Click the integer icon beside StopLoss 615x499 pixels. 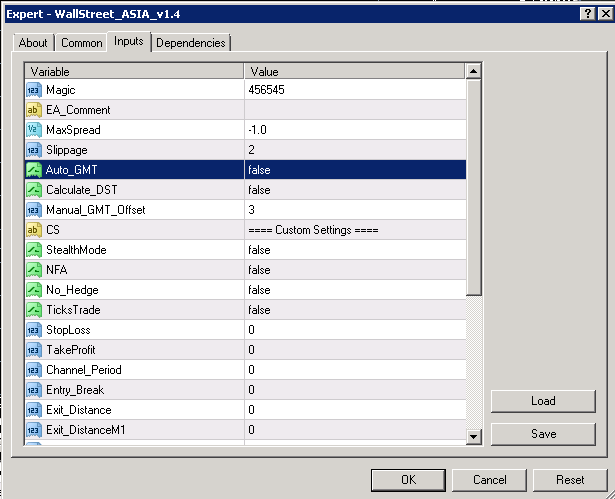34,330
